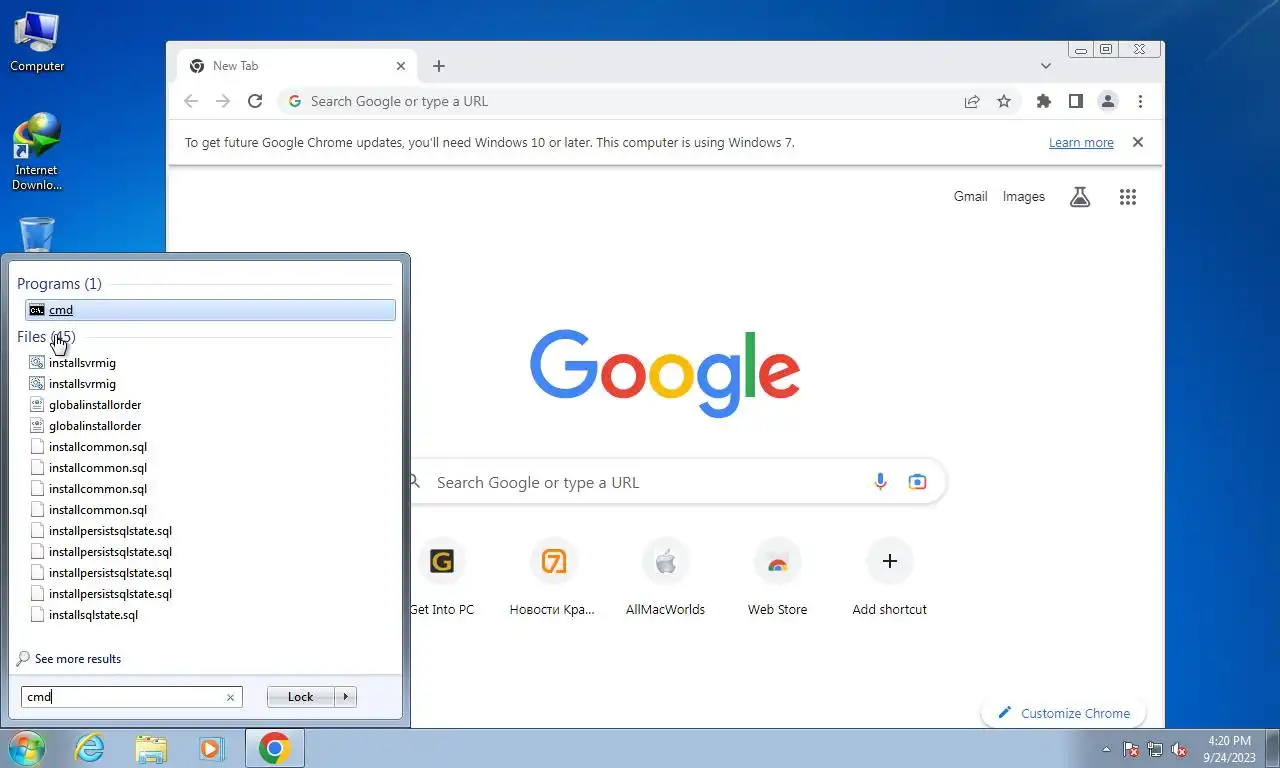Open the Get Into PC shortcut
The image size is (1280, 768).
442,577
